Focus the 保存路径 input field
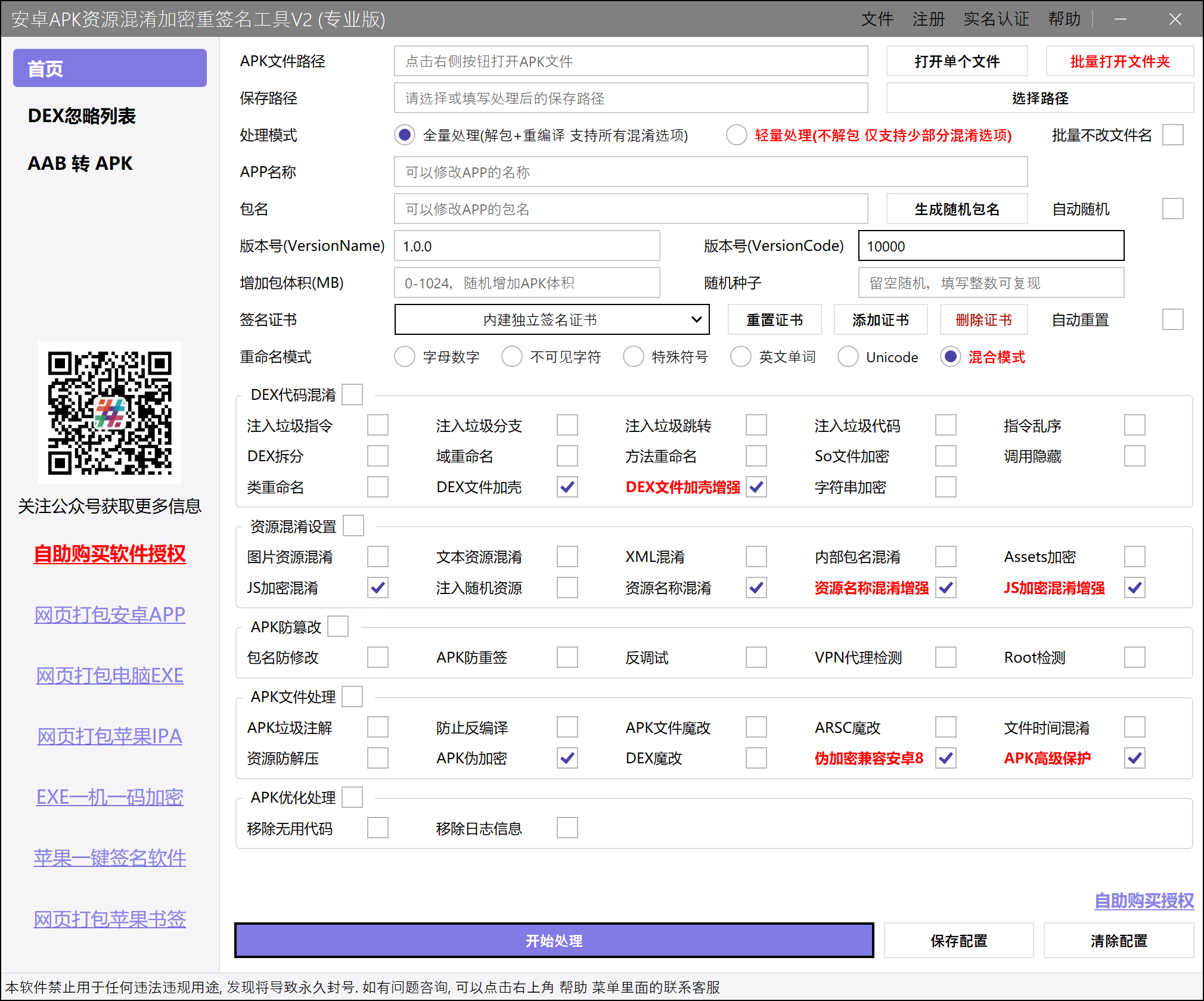 [x=631, y=98]
